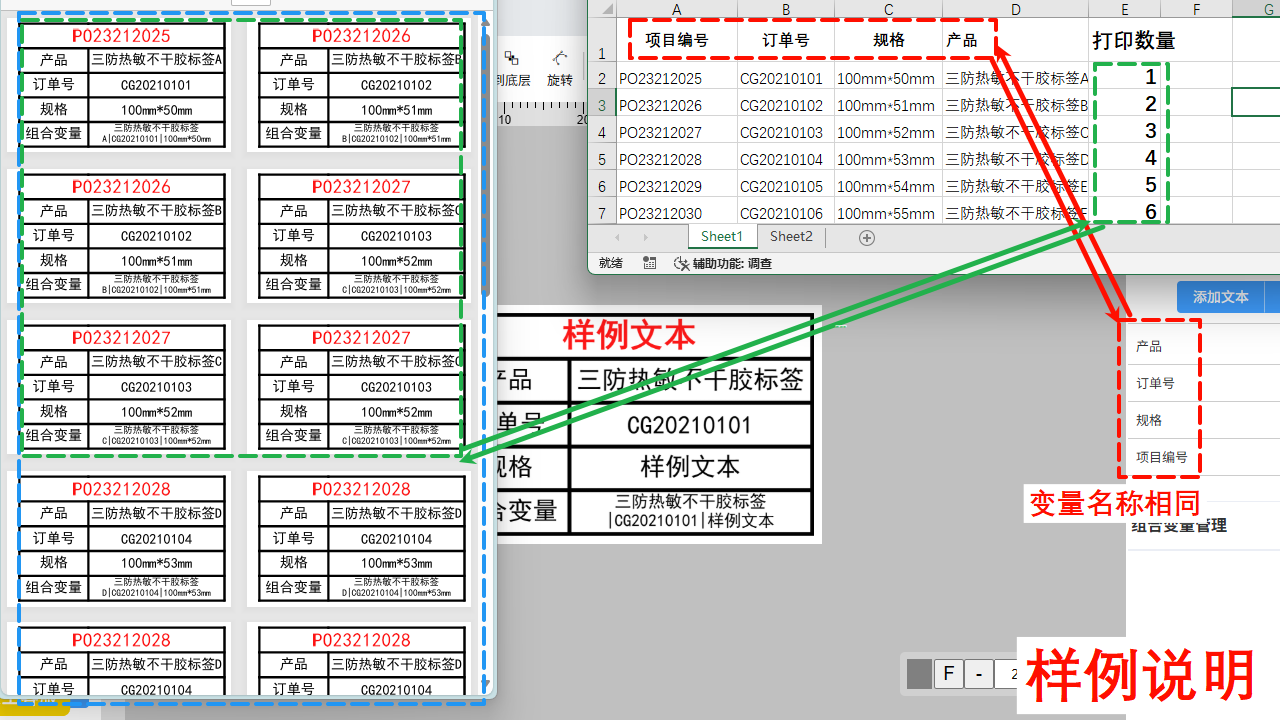Click the 订单号 header cell in Excel
The image size is (1280, 720).
tap(786, 41)
